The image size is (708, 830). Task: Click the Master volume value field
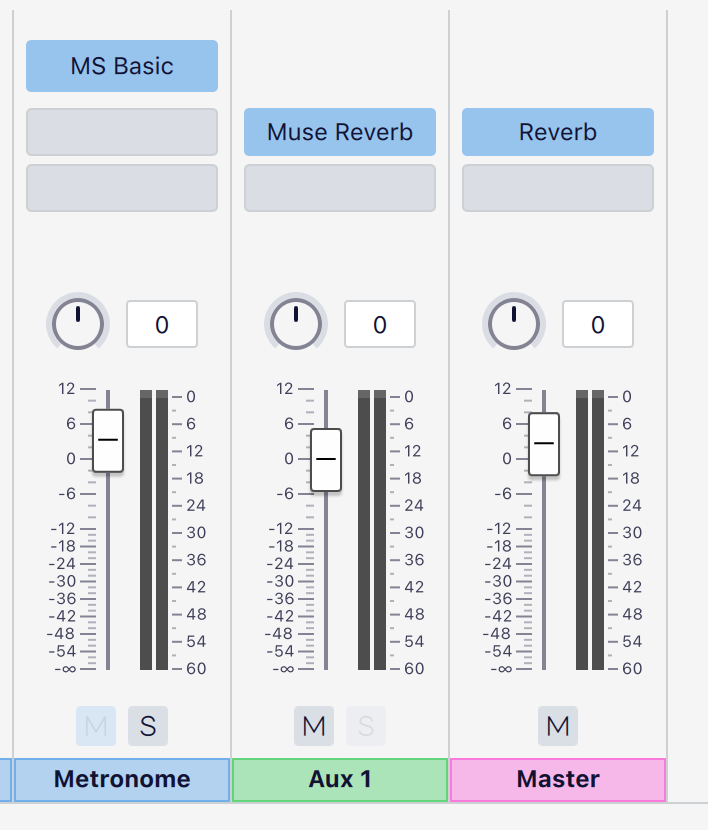coord(597,324)
